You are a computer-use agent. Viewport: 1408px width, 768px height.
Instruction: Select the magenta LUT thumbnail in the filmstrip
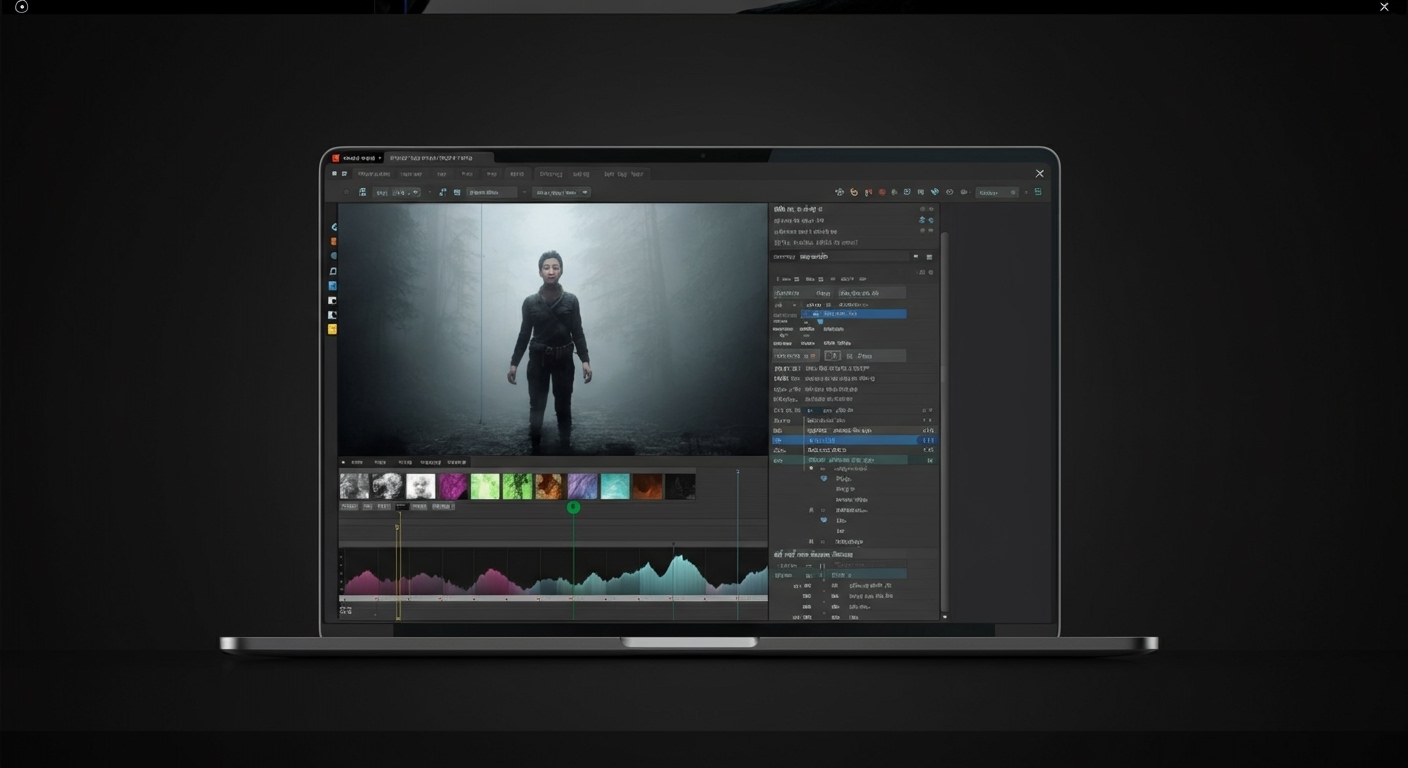click(x=452, y=486)
